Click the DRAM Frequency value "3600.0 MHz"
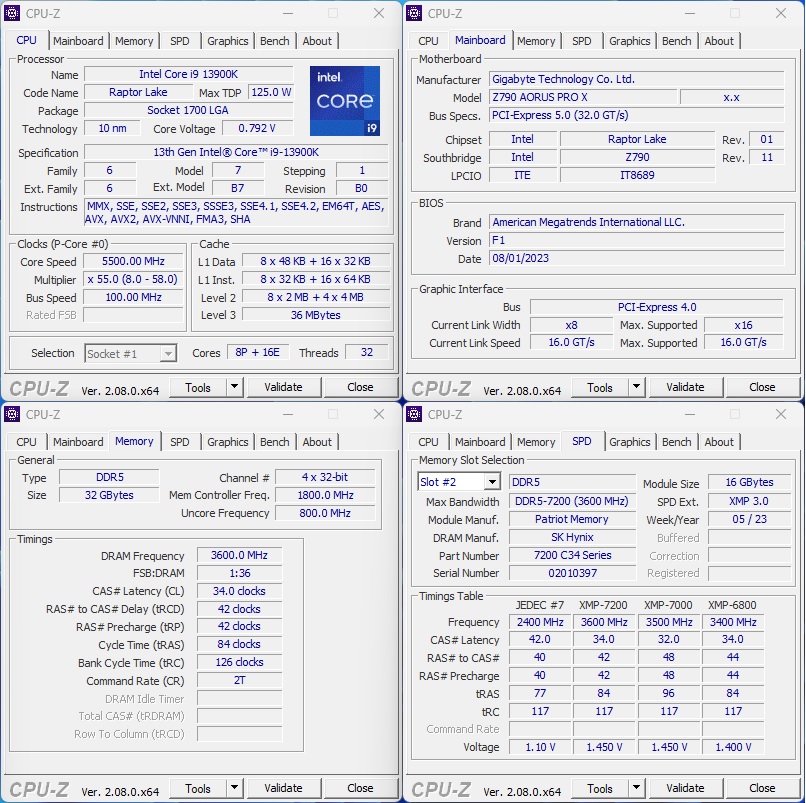The image size is (806, 803). (240, 555)
